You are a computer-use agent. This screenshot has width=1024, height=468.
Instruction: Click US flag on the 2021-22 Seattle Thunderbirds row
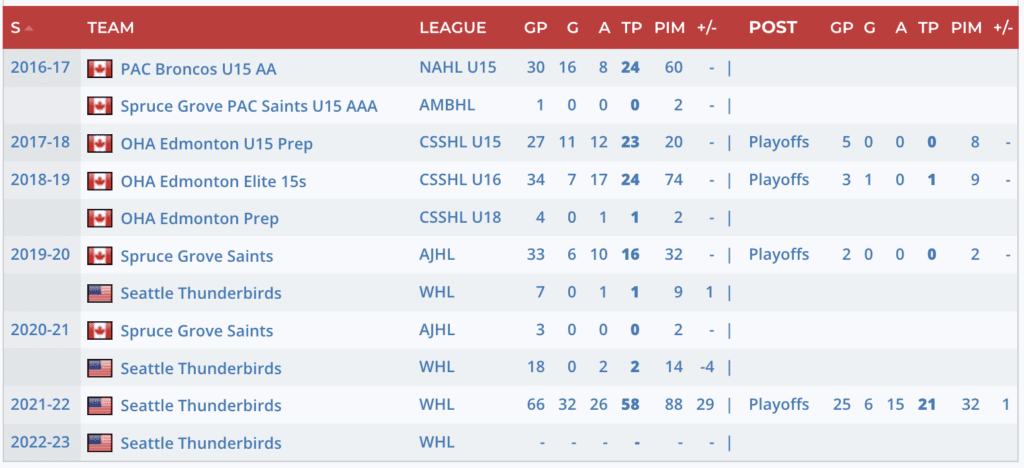click(99, 406)
